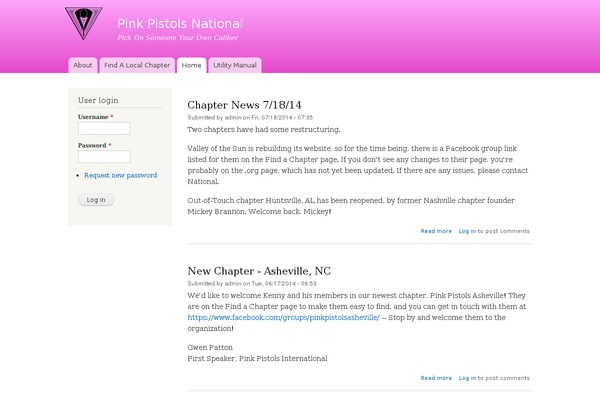Click the Log in button
The width and height of the screenshot is (600, 400).
[x=96, y=200]
